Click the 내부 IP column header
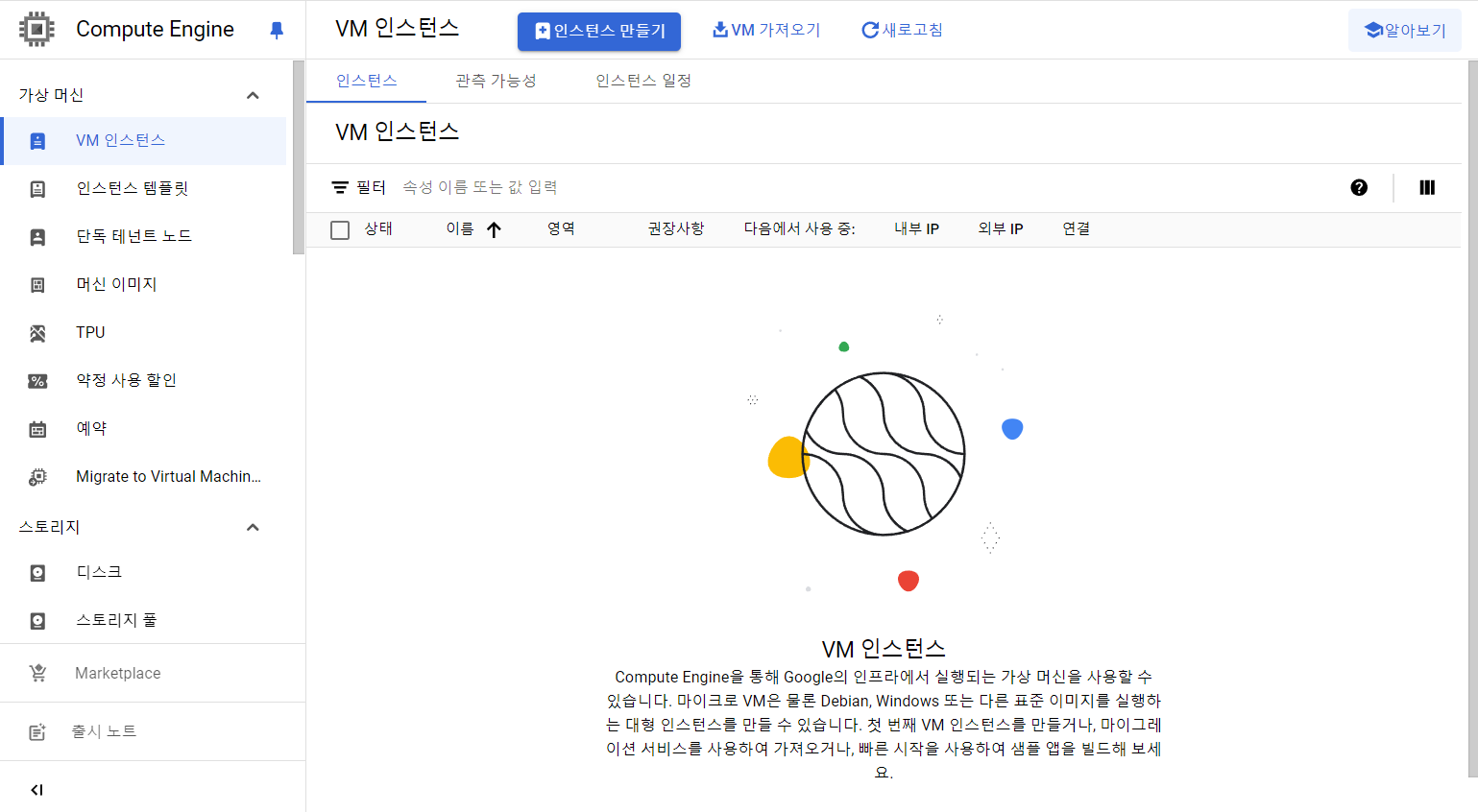 click(916, 229)
